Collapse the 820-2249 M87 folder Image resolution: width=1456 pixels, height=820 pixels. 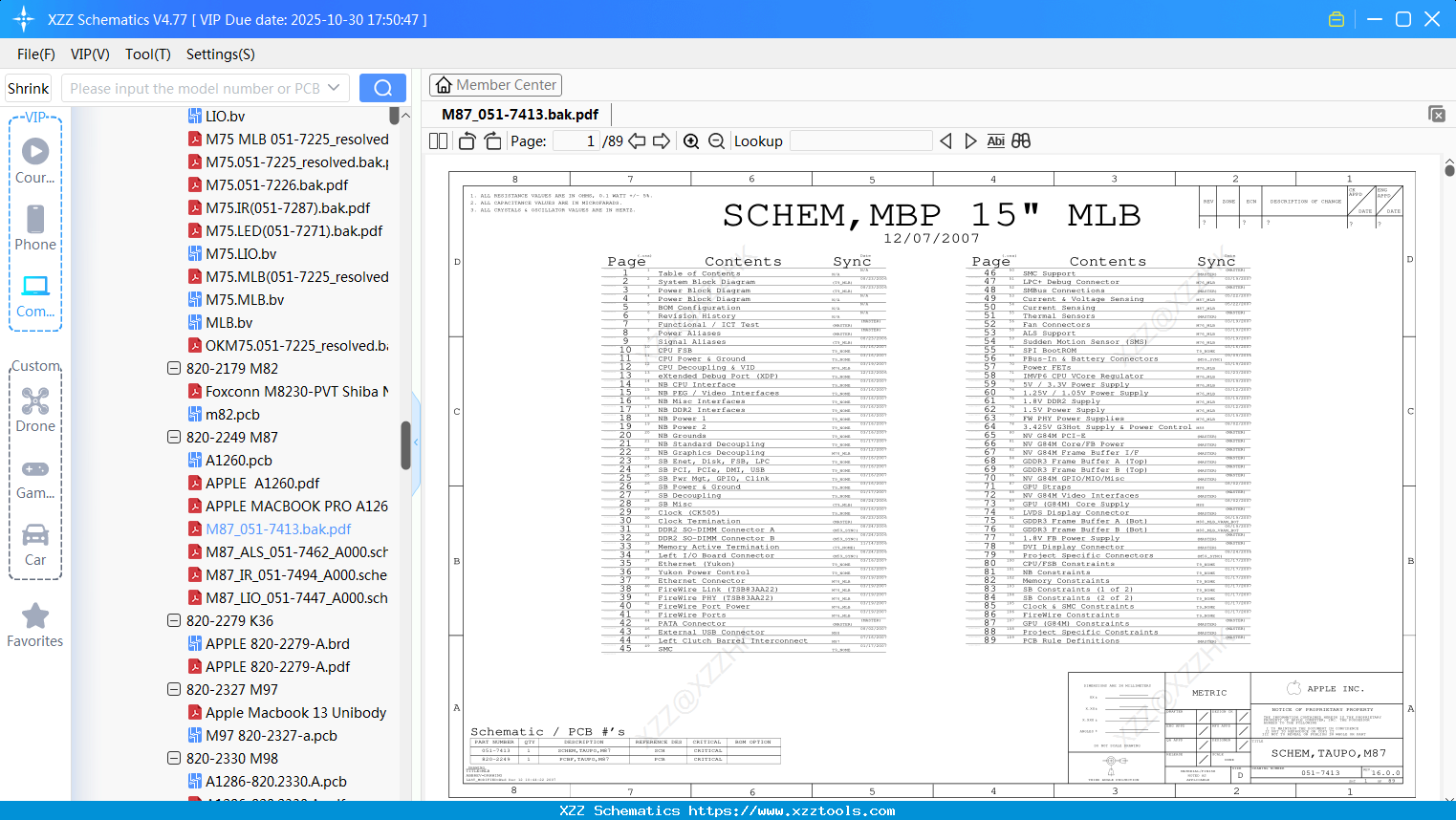pos(174,437)
